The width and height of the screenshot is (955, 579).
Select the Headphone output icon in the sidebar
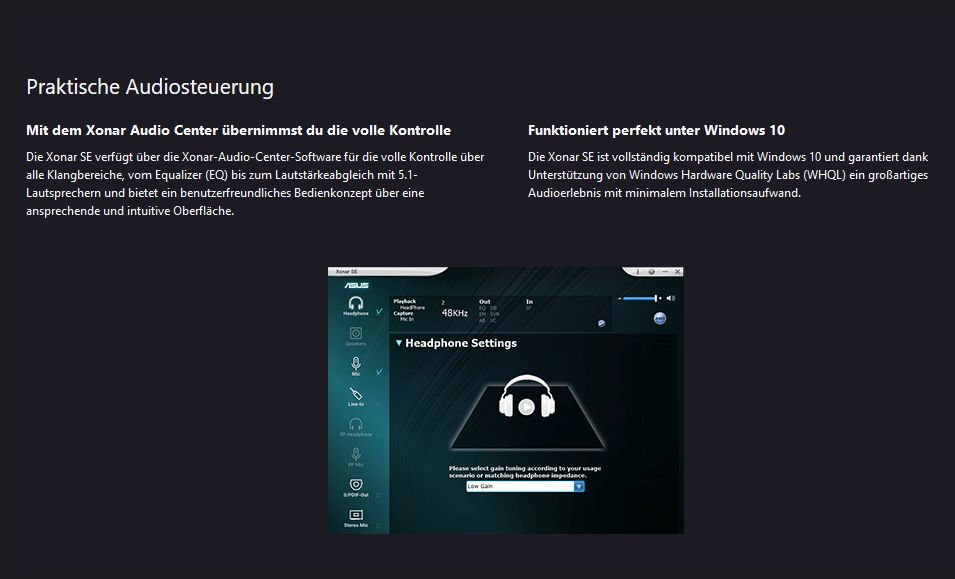[x=356, y=303]
